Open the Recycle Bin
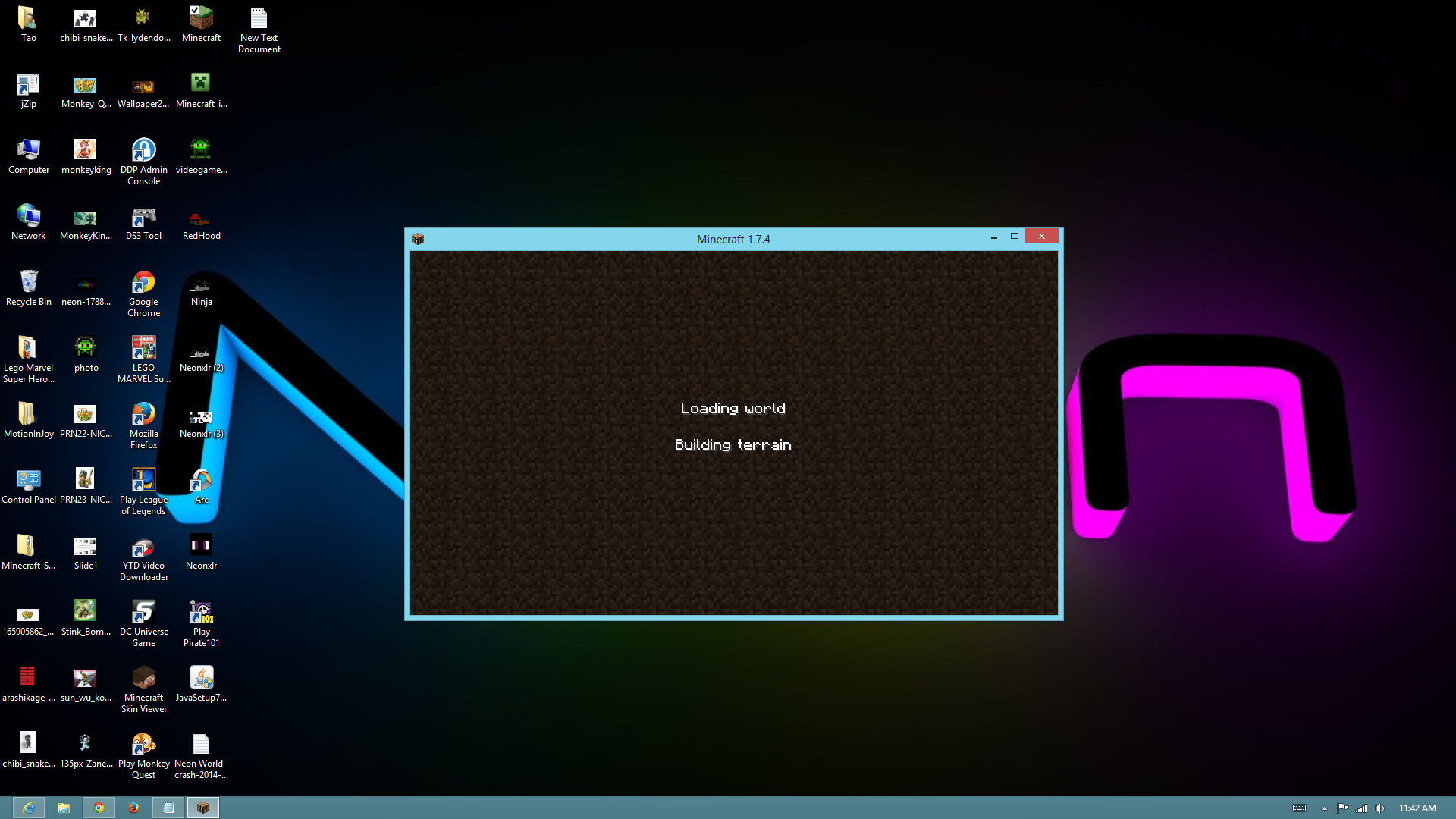 click(x=28, y=282)
